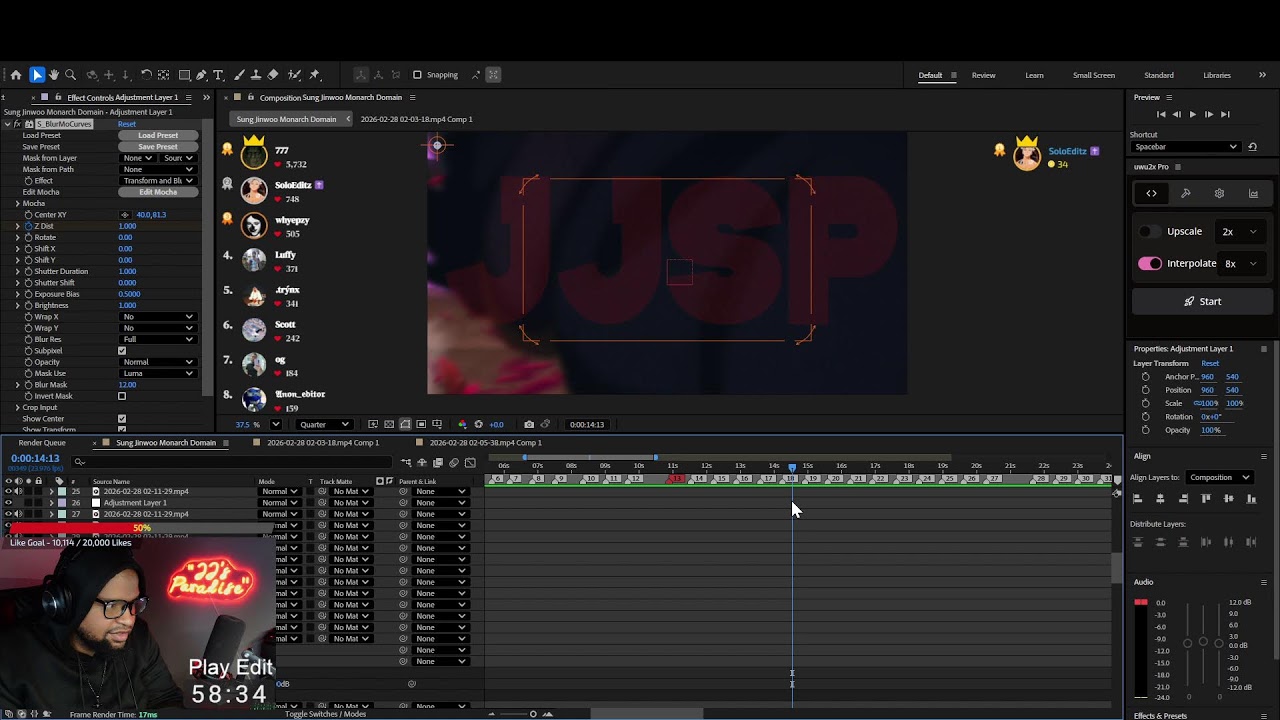Open the 2026-02-28 02-05-38.mp4 Comp 1 tab
Viewport: 1280px width, 720px height.
(485, 442)
